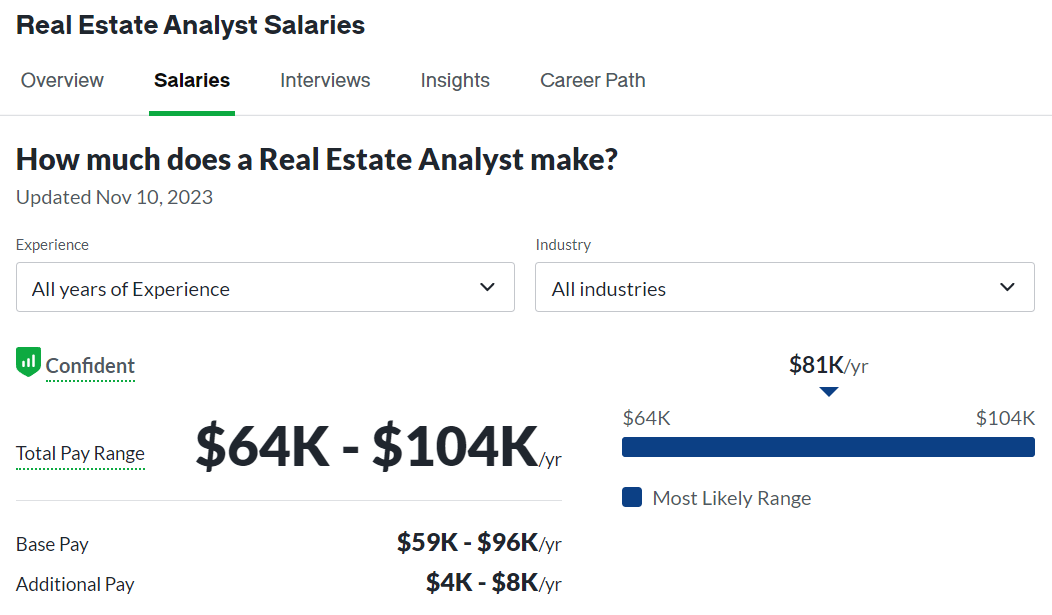Click the chevron in the Experience dropdown

click(x=488, y=287)
